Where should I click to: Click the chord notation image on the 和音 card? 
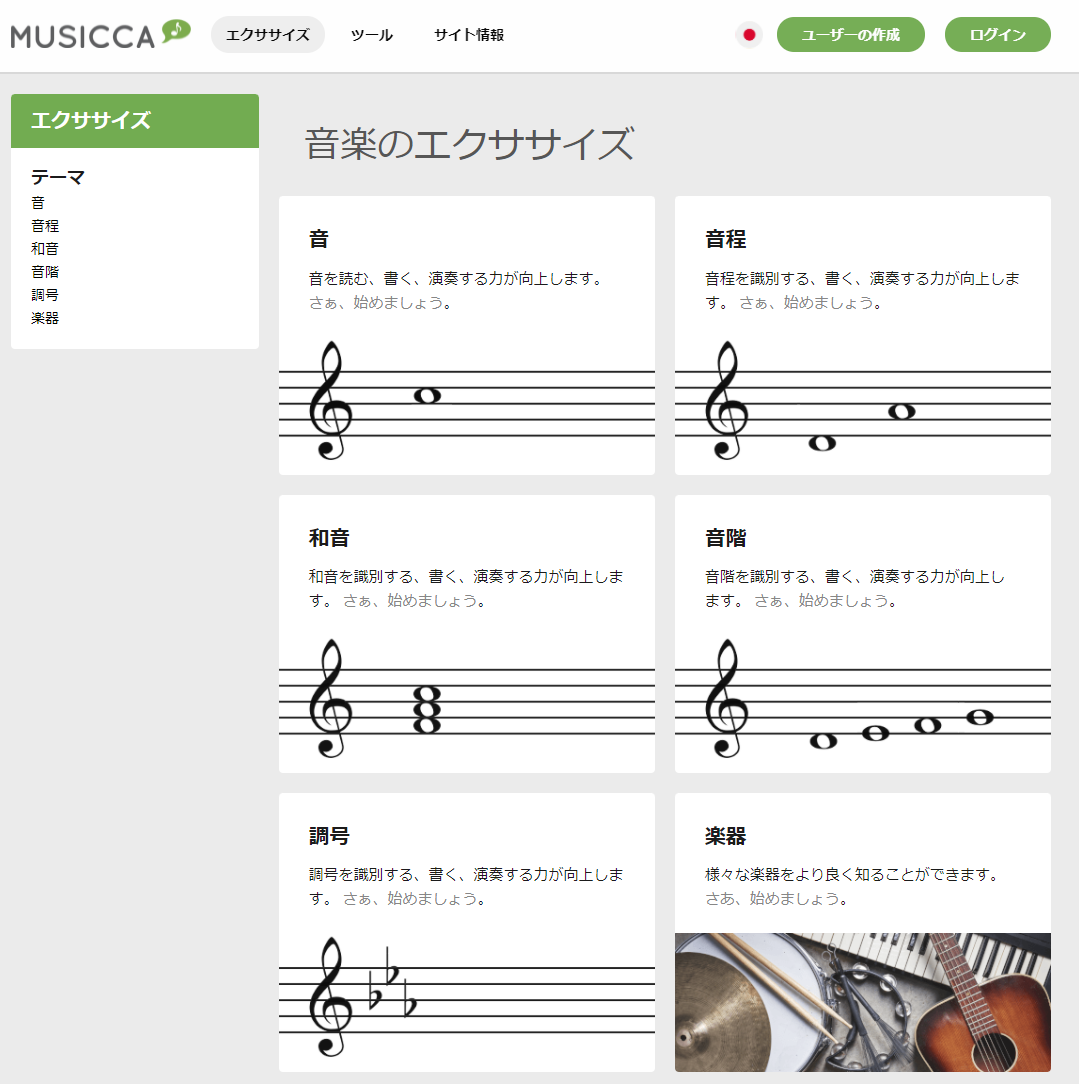click(466, 700)
